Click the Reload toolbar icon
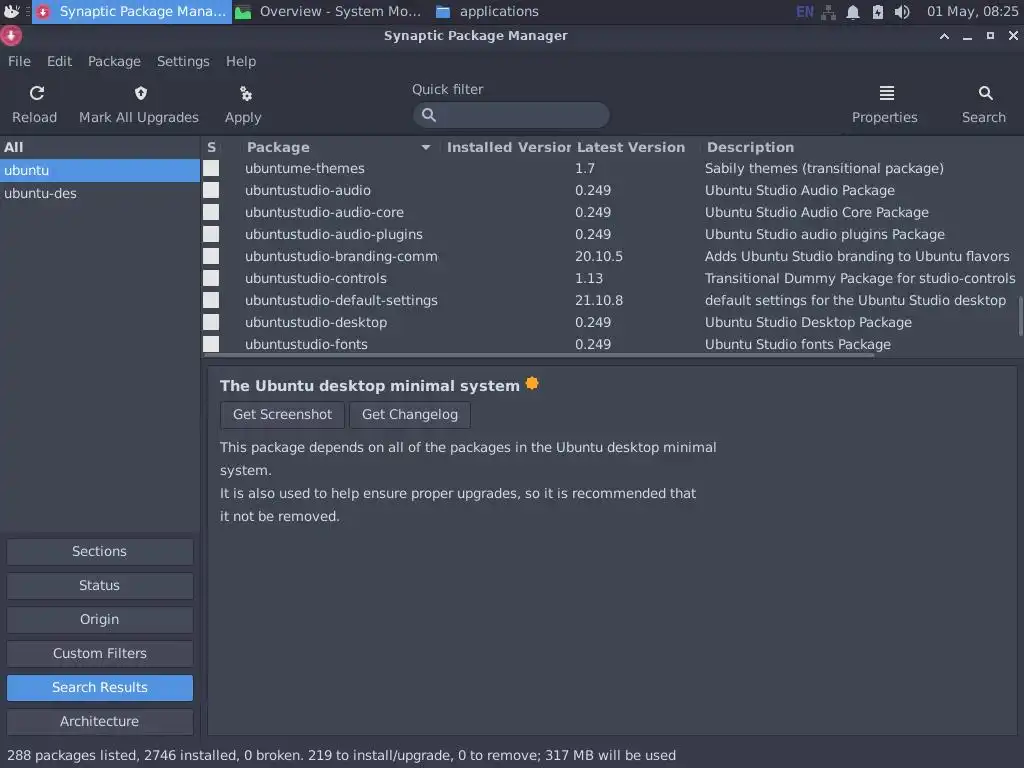The height and width of the screenshot is (768, 1024). pos(37,93)
